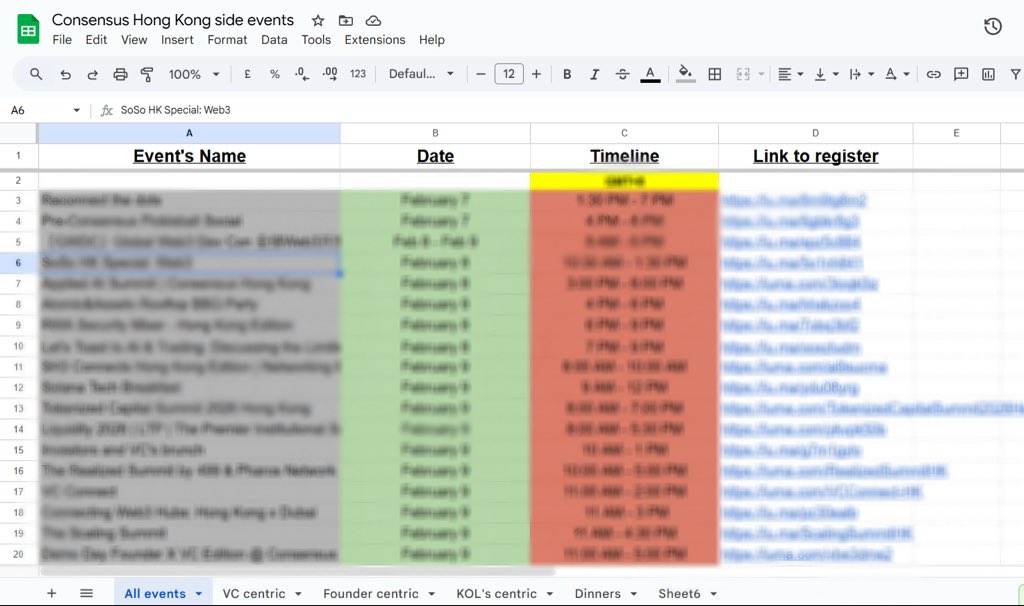
Task: Star the Consensus Hong Kong spreadsheet
Action: 318,21
